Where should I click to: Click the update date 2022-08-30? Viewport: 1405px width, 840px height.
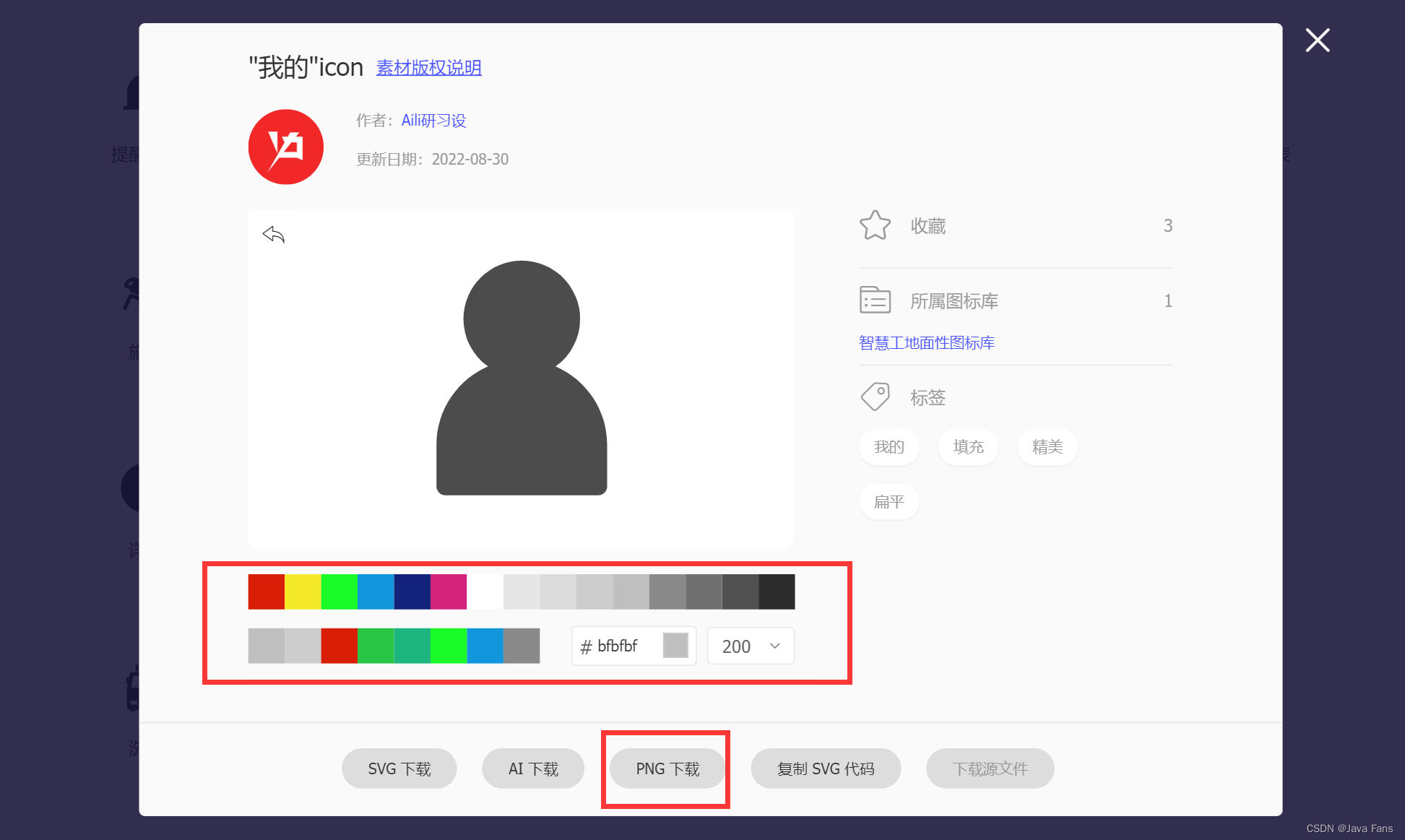coord(470,159)
